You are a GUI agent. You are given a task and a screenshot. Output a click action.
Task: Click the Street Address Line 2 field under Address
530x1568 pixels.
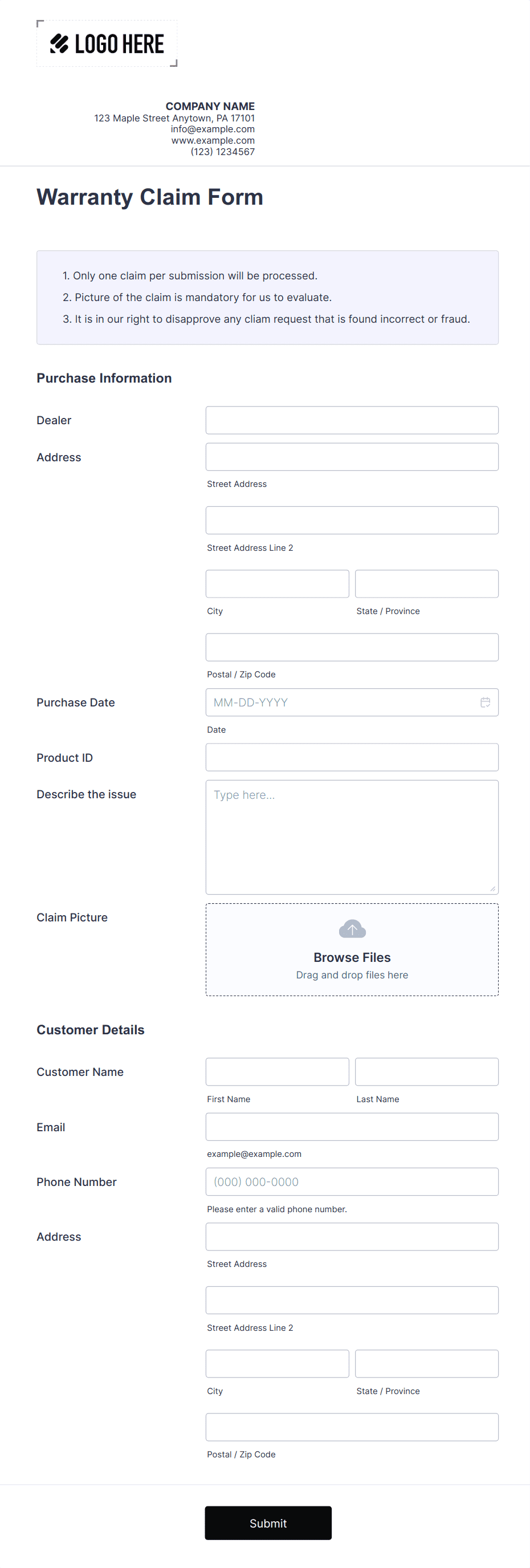tap(352, 520)
